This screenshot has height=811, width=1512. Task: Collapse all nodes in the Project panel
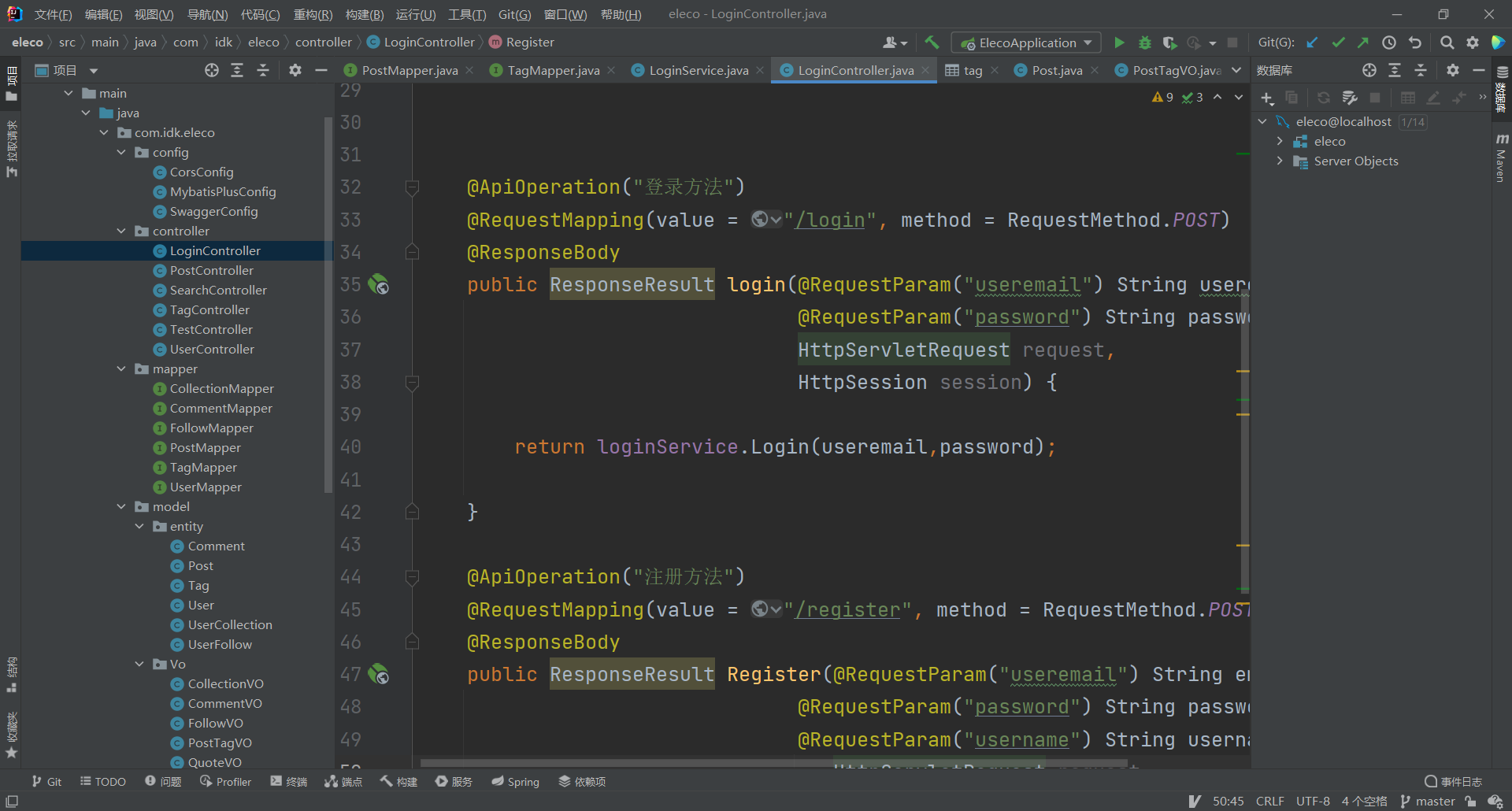tap(263, 70)
